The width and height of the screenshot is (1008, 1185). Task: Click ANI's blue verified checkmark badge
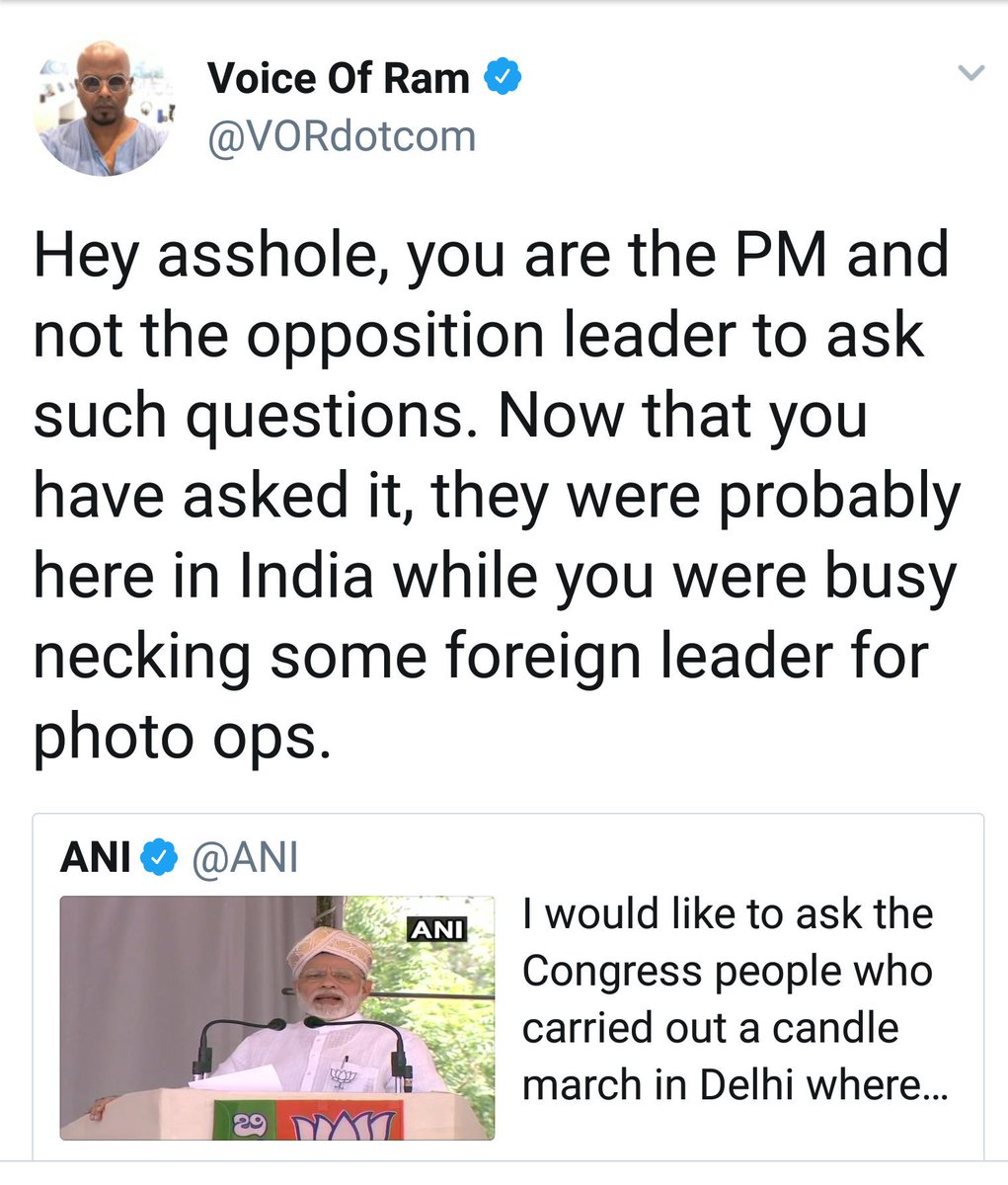pos(159,858)
